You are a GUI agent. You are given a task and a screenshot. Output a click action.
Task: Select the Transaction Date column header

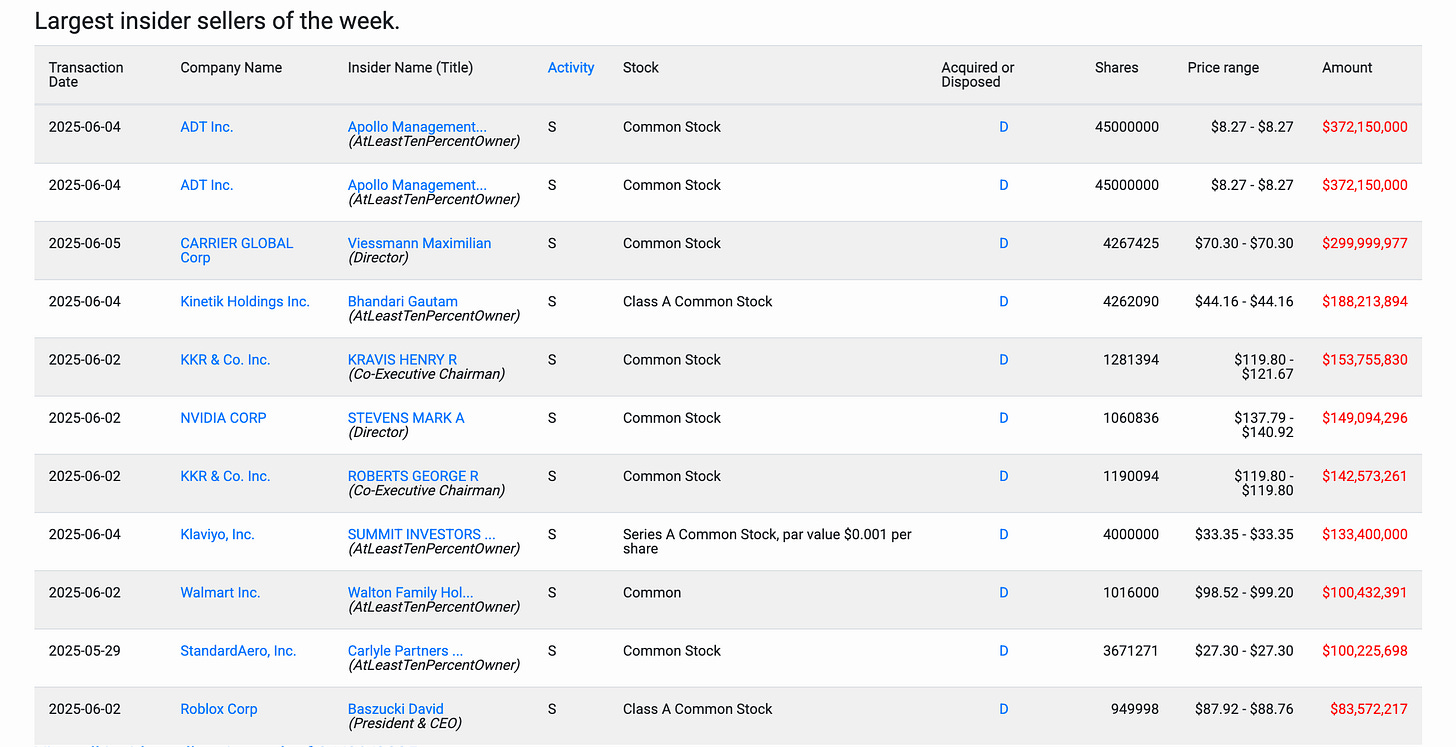click(x=86, y=74)
